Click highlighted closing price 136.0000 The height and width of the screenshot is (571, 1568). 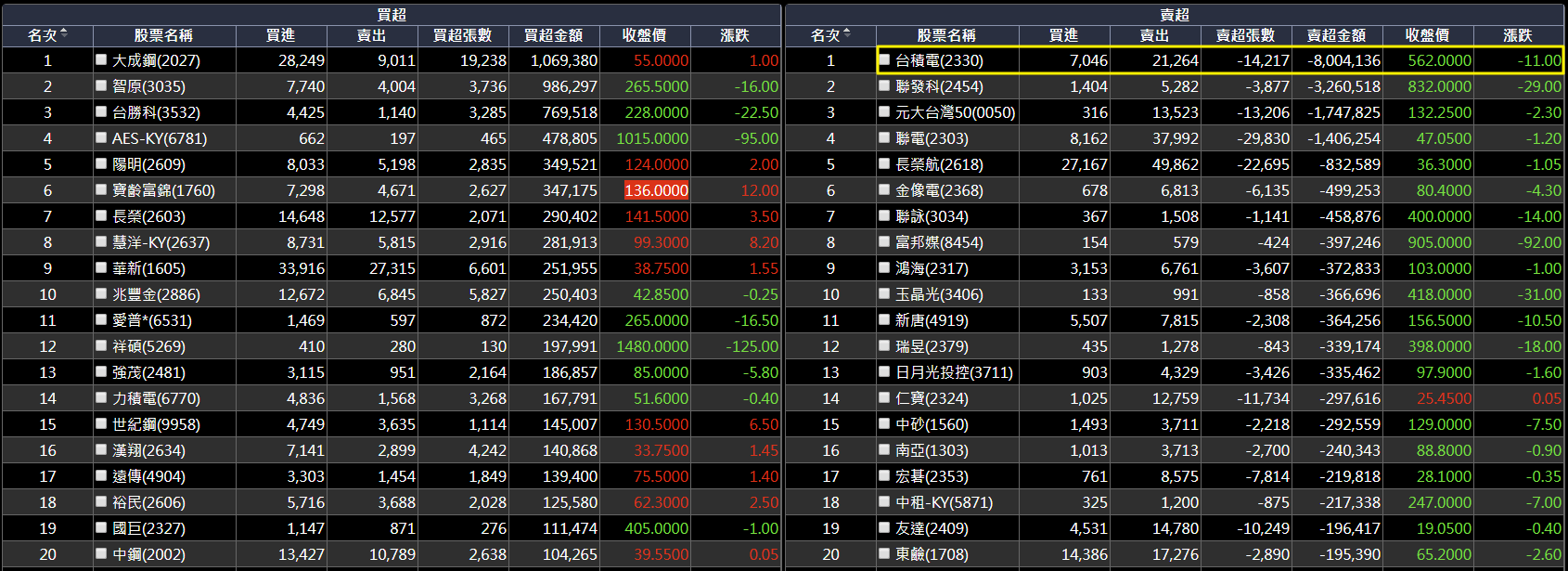[x=656, y=190]
